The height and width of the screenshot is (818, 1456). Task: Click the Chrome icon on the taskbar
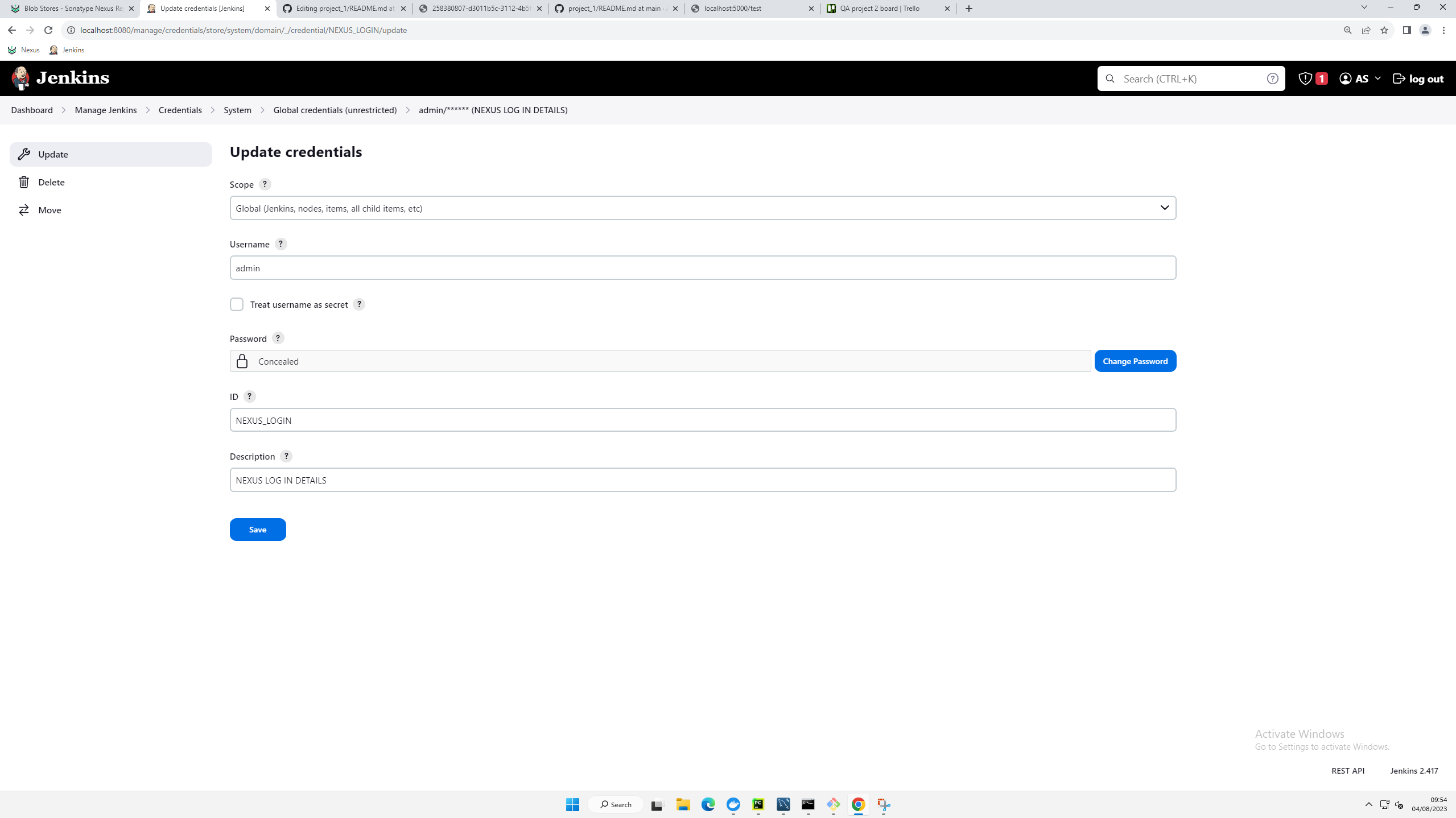[858, 804]
